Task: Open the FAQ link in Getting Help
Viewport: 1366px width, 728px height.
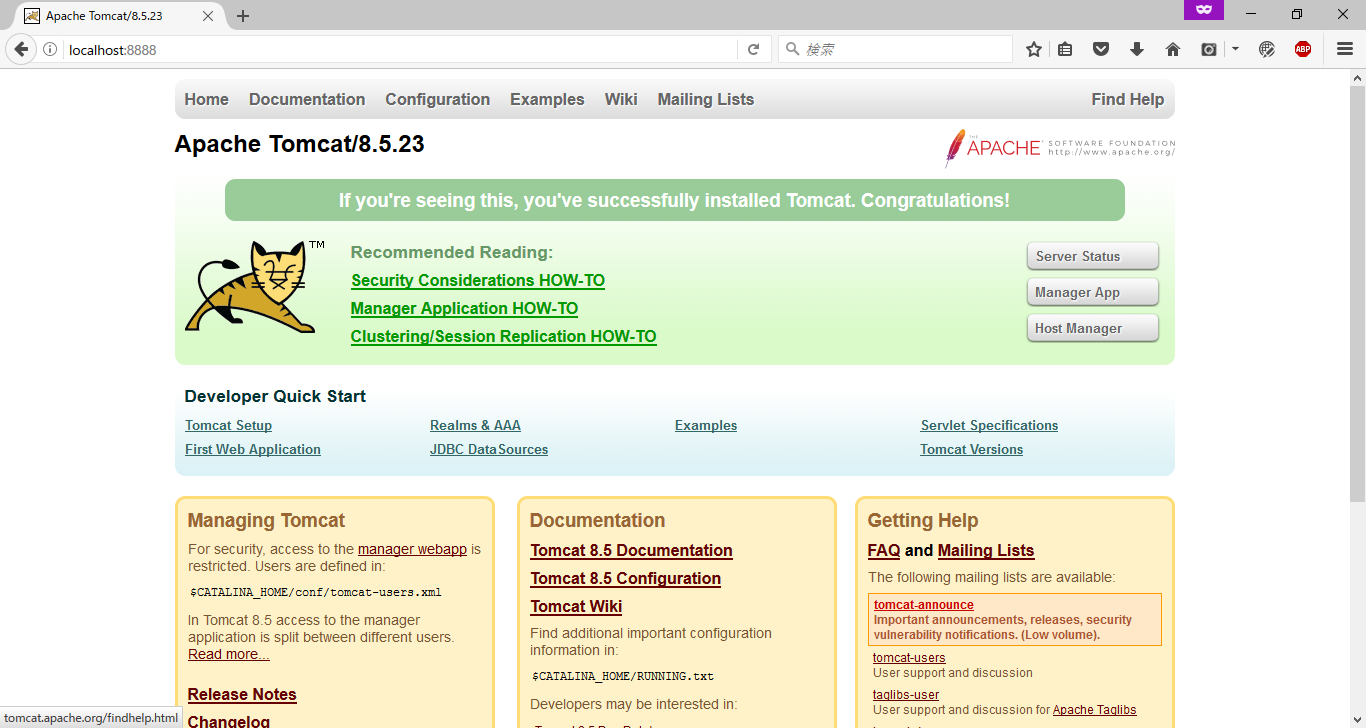Action: pos(884,550)
